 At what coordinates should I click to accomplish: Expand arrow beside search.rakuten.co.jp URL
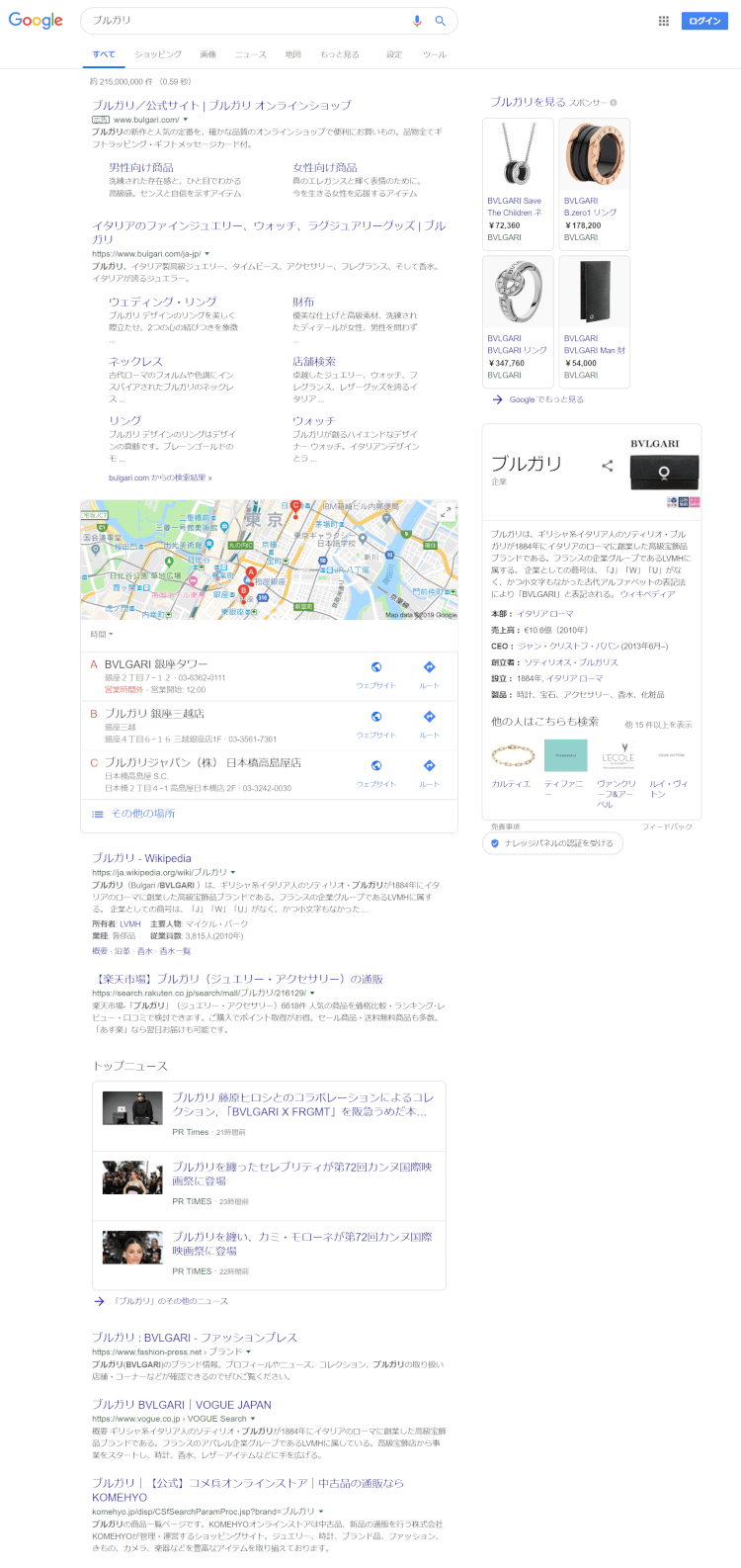tap(312, 994)
